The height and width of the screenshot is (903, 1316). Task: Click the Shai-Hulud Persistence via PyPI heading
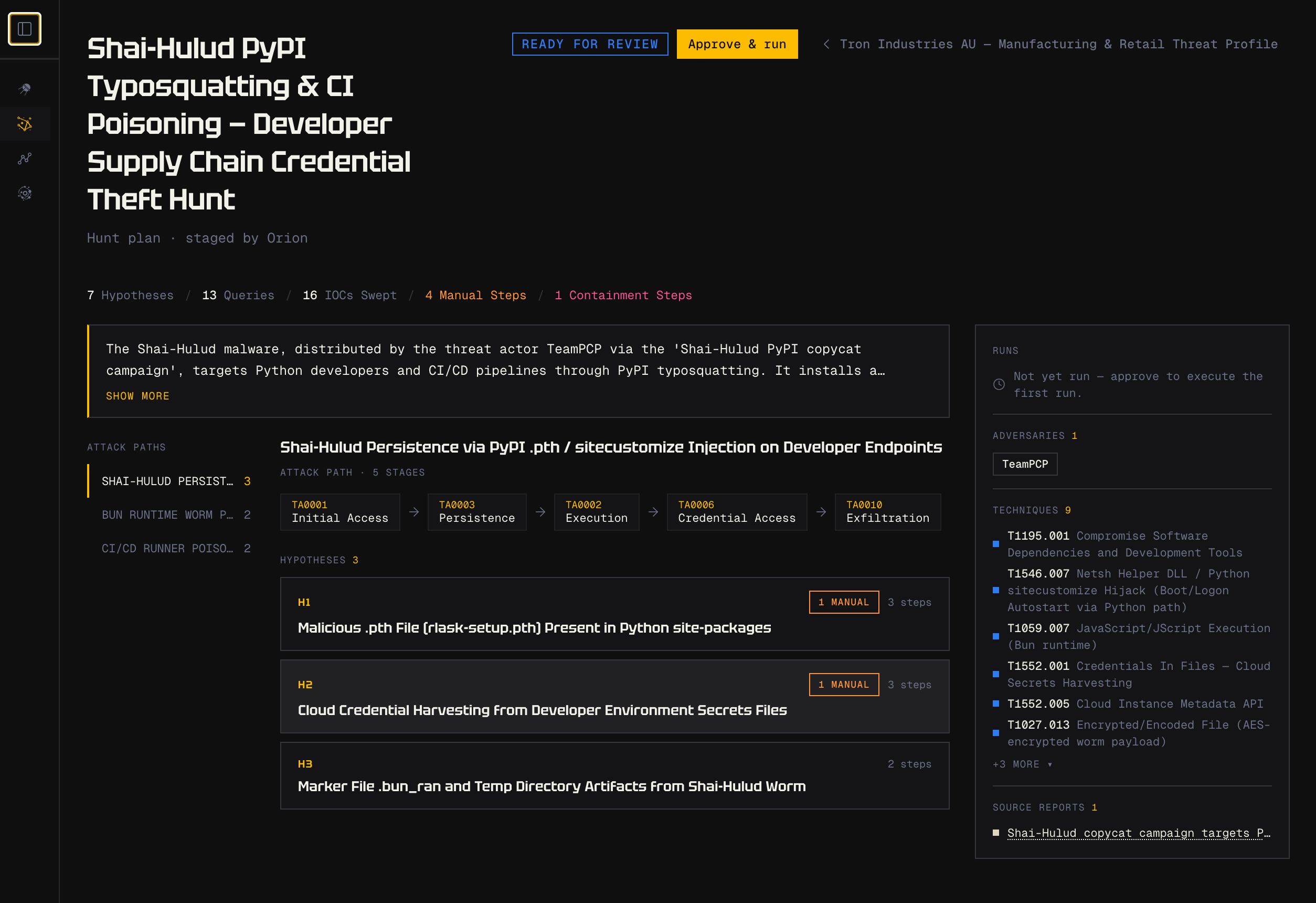click(x=611, y=447)
